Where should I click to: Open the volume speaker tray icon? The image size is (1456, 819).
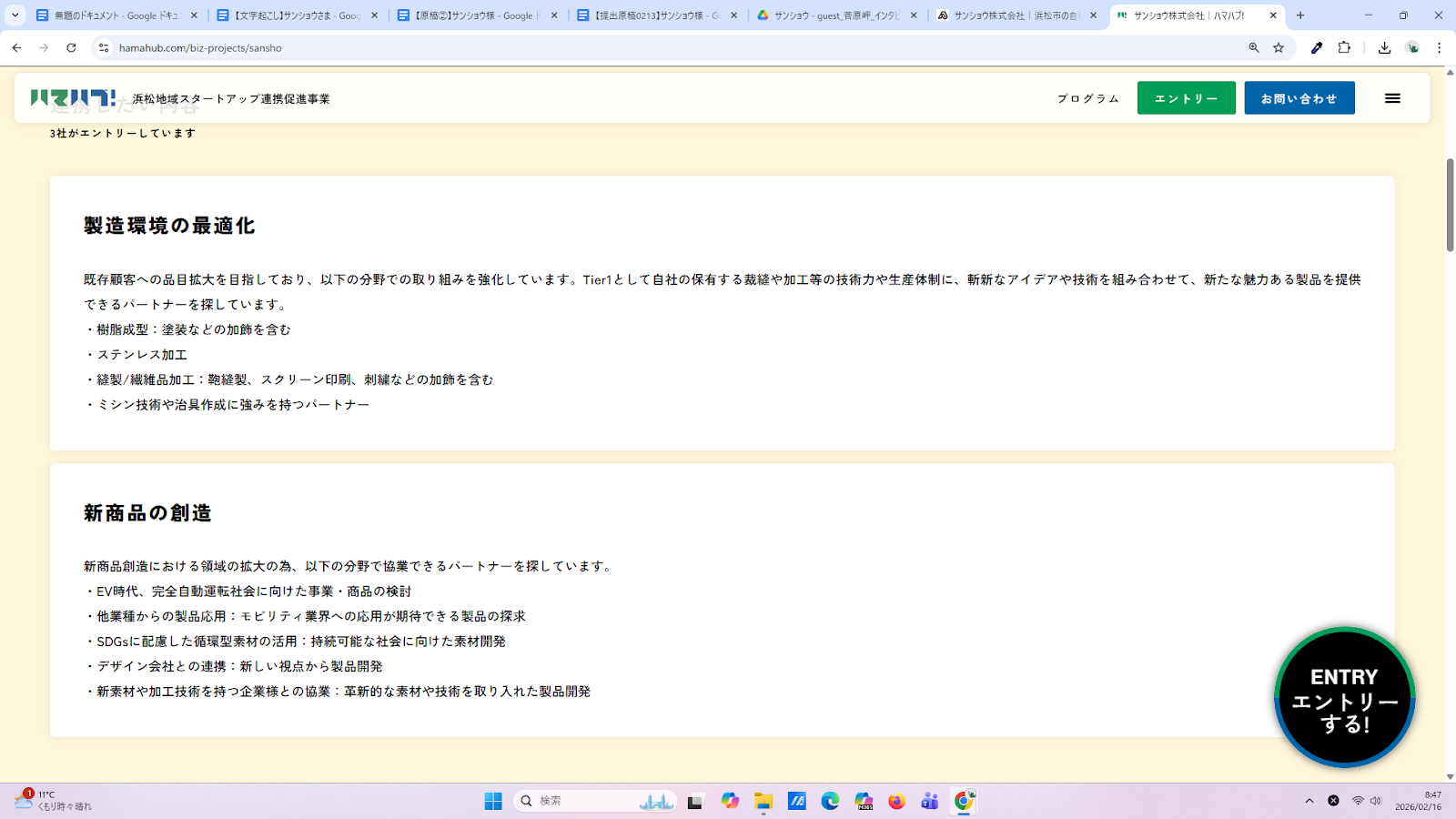click(1376, 801)
